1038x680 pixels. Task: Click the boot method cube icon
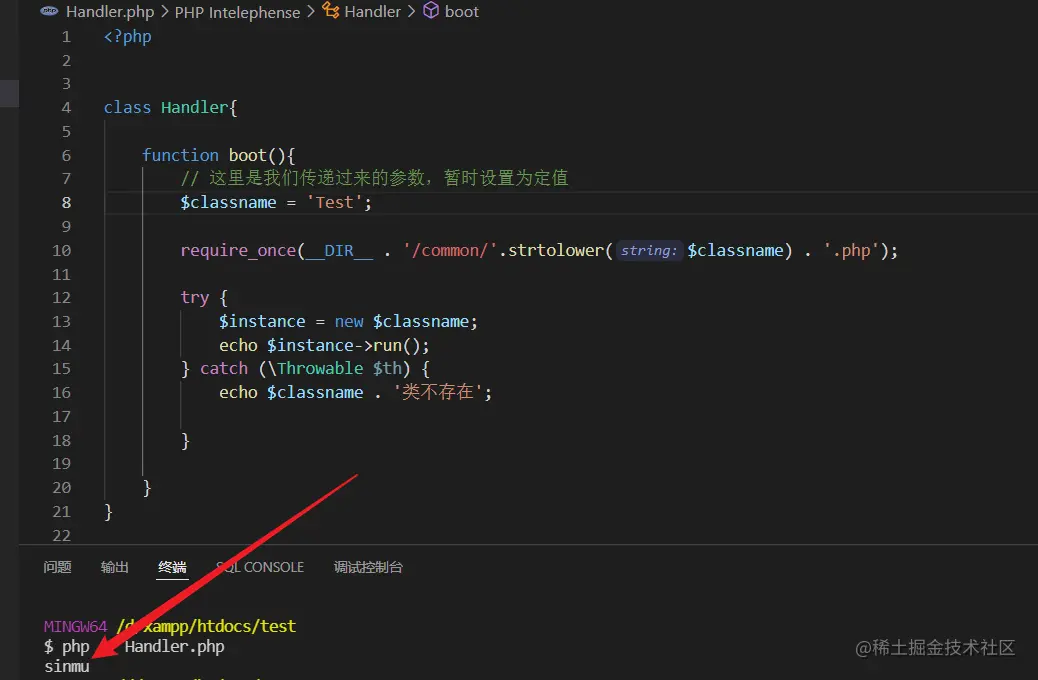point(431,10)
